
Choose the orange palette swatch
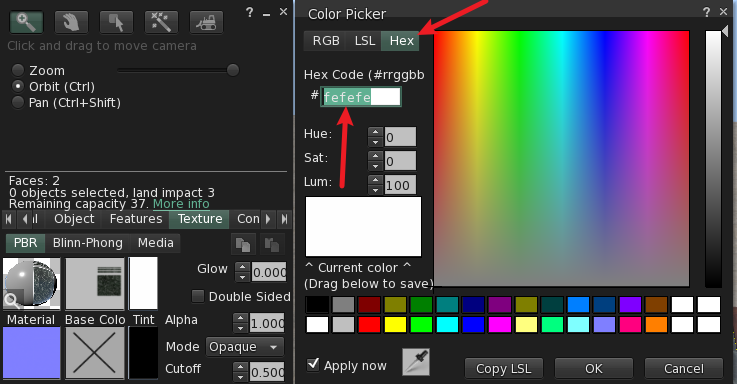point(656,324)
